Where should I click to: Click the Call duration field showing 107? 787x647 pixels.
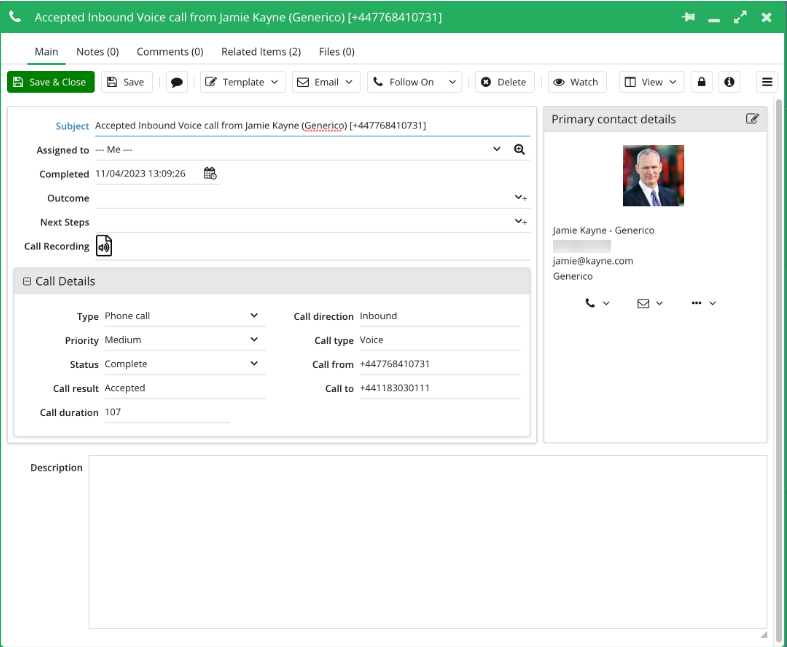coord(167,412)
